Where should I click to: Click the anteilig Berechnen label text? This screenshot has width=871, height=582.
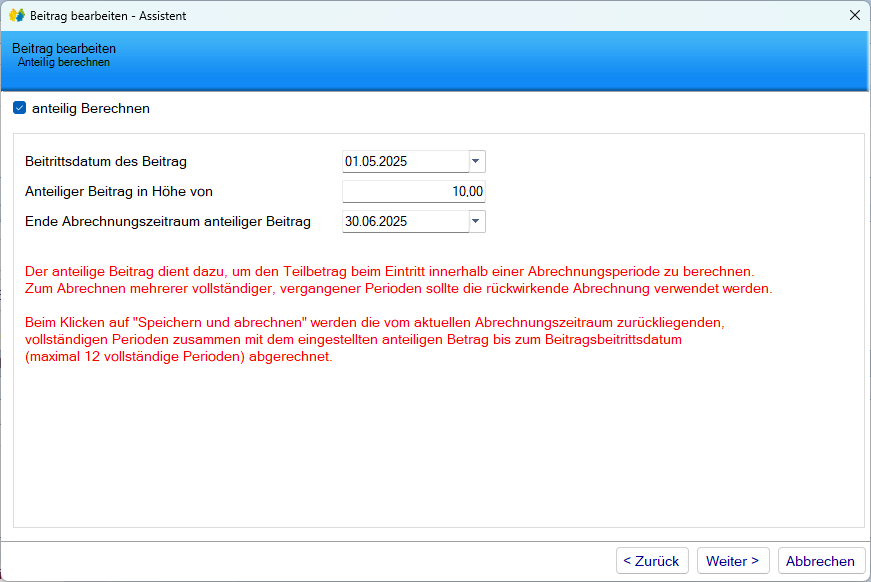pos(91,108)
